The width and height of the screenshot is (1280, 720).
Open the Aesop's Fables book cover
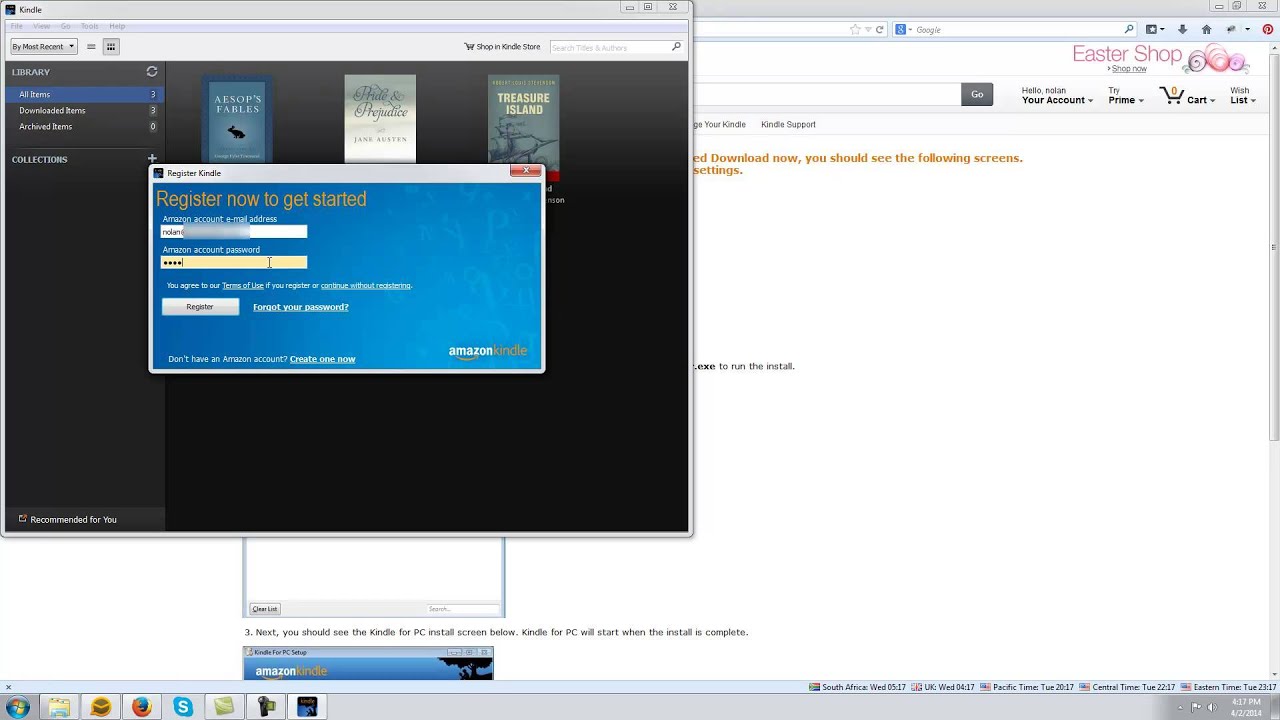237,117
